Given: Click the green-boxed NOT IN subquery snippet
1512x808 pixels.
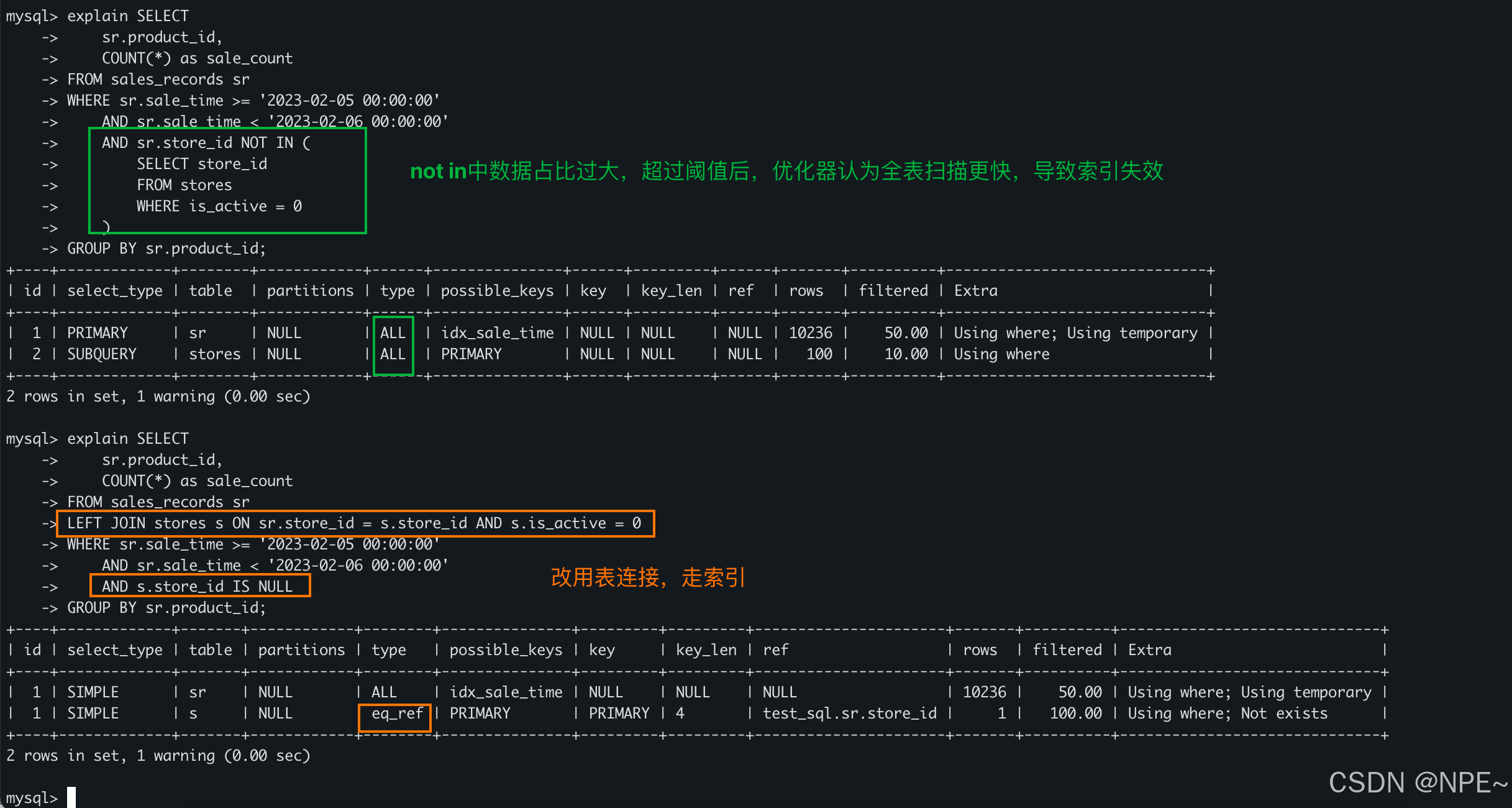Looking at the screenshot, I should [x=227, y=180].
